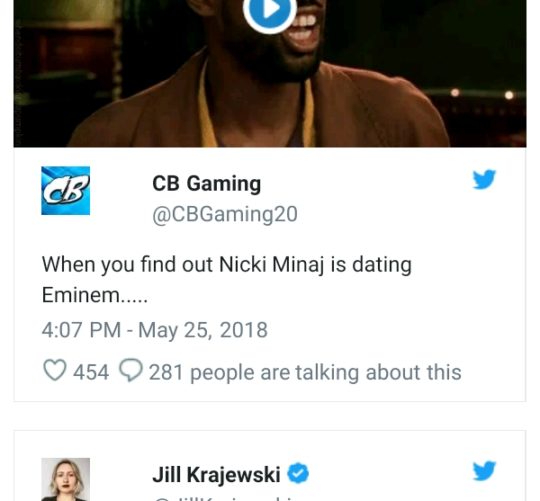Image resolution: width=540 pixels, height=501 pixels.
Task: Open the 4:07 PM timestamp link
Action: 81,330
